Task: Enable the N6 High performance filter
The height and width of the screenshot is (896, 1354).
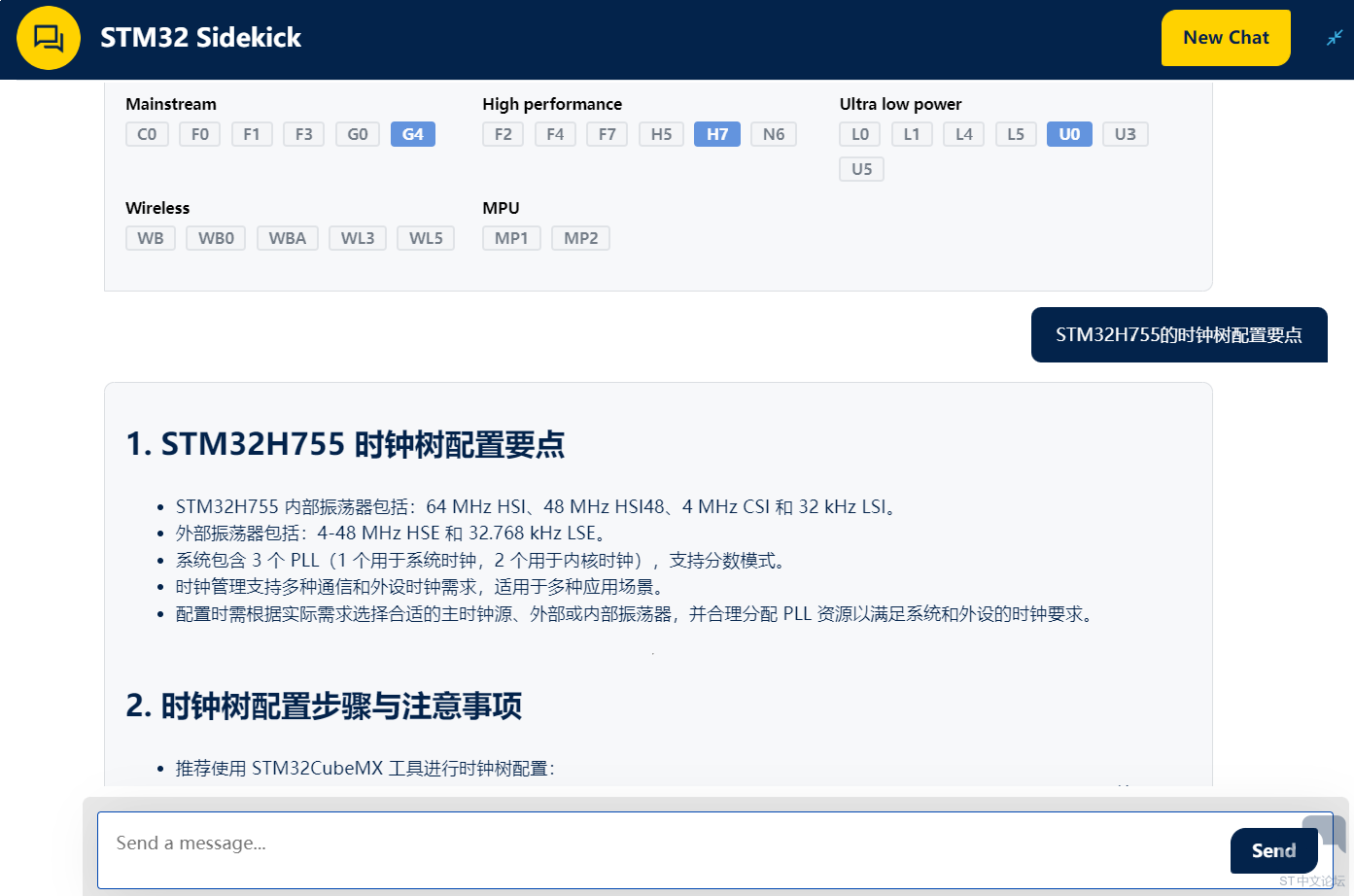Action: pyautogui.click(x=773, y=133)
